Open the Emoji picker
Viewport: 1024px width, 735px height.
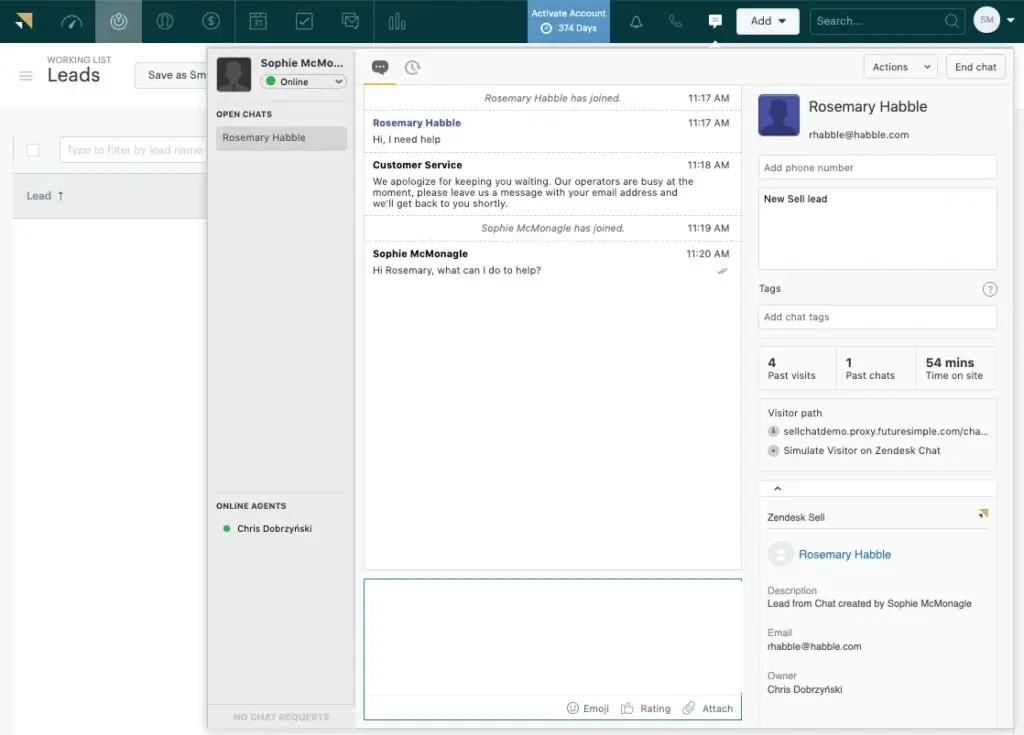(588, 708)
